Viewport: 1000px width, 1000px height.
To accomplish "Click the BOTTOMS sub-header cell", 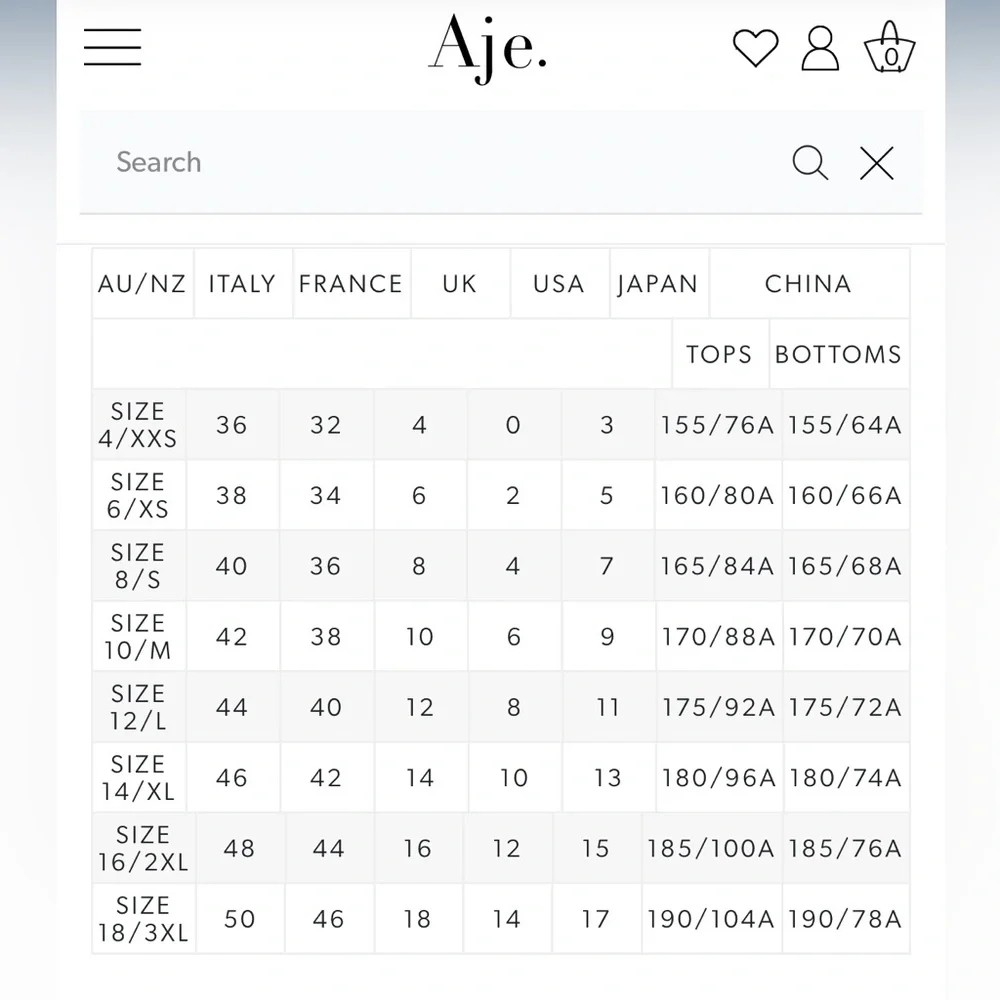I will (839, 354).
